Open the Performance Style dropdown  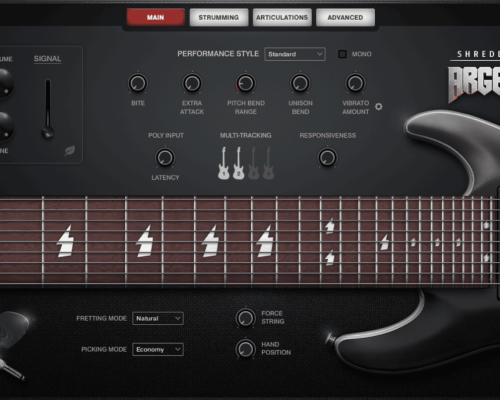click(x=295, y=54)
